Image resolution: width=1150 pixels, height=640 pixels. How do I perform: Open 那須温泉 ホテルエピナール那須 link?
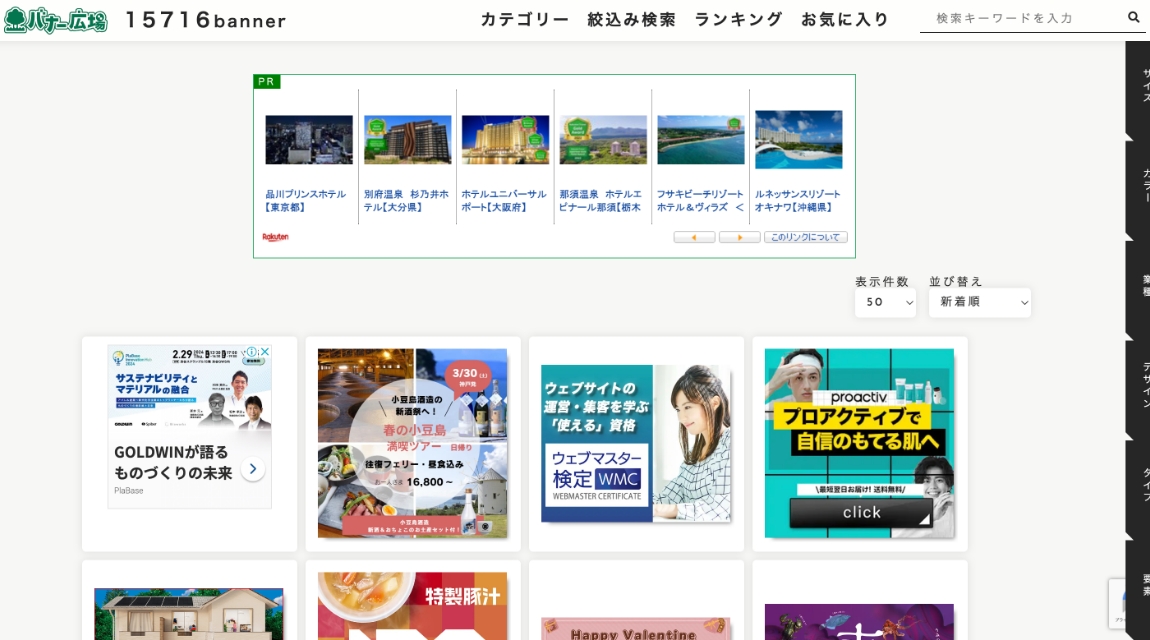click(601, 201)
